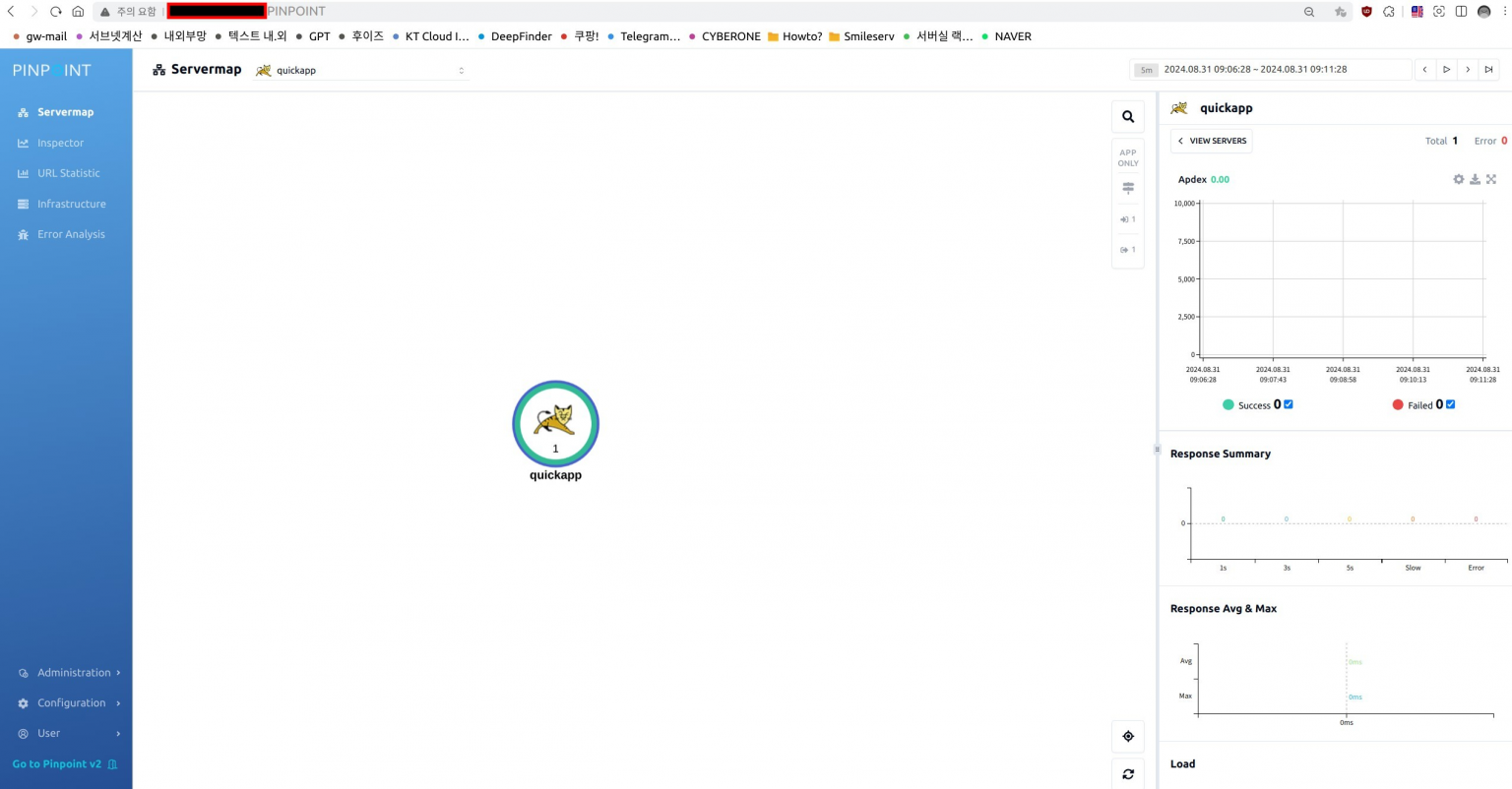Click the search icon on the servermap

tap(1128, 117)
